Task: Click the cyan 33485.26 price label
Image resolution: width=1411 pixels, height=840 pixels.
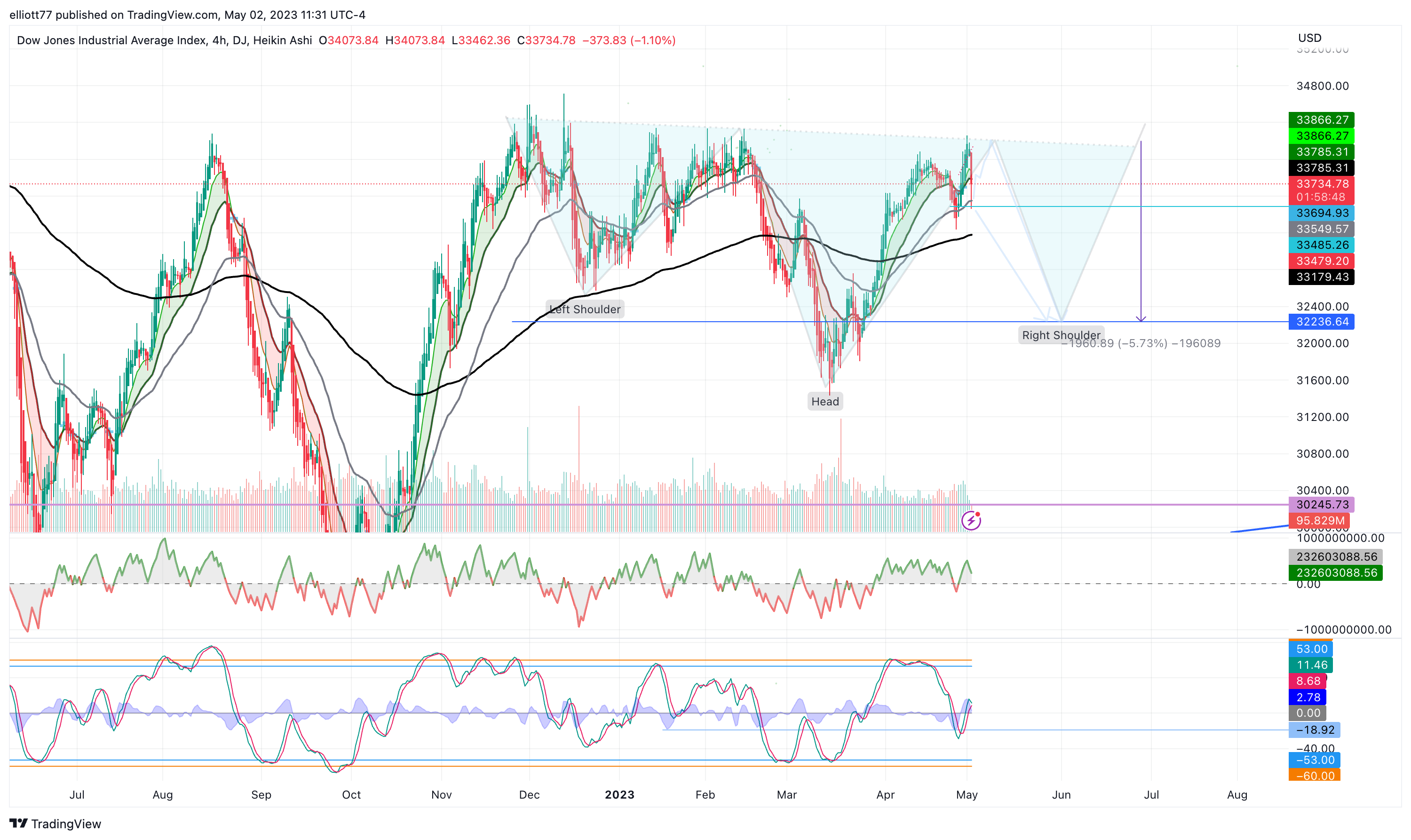Action: point(1321,245)
